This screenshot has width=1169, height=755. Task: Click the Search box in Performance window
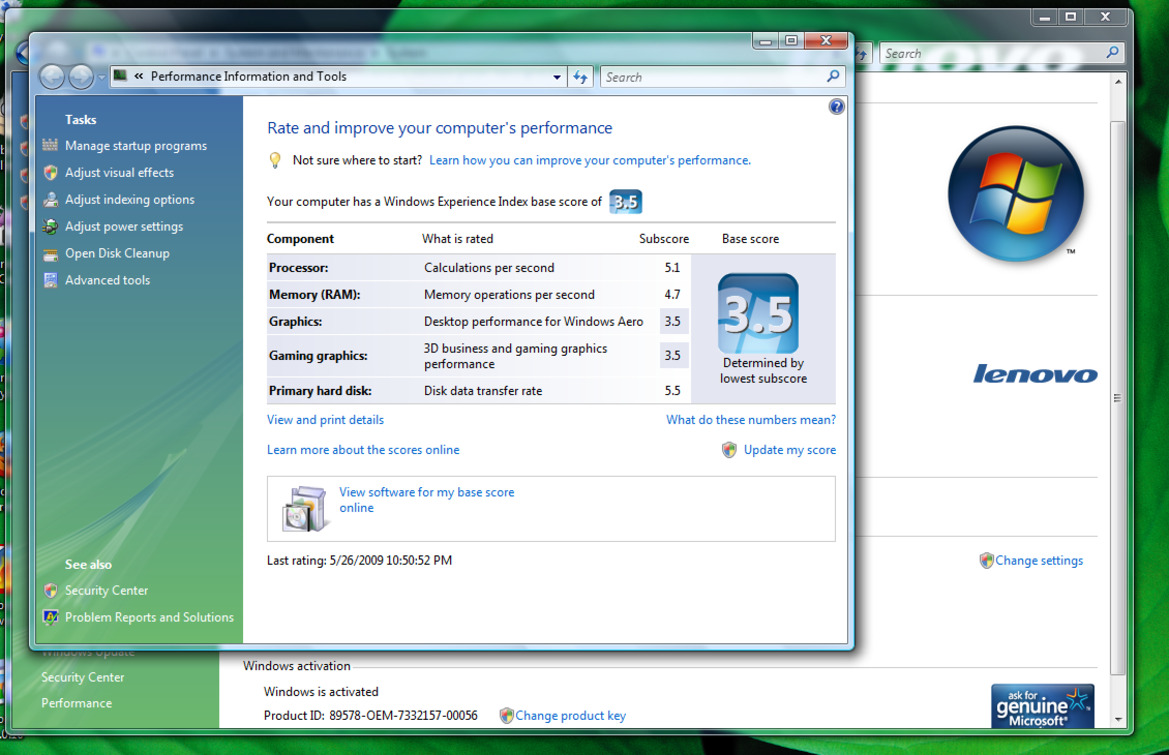[x=722, y=77]
